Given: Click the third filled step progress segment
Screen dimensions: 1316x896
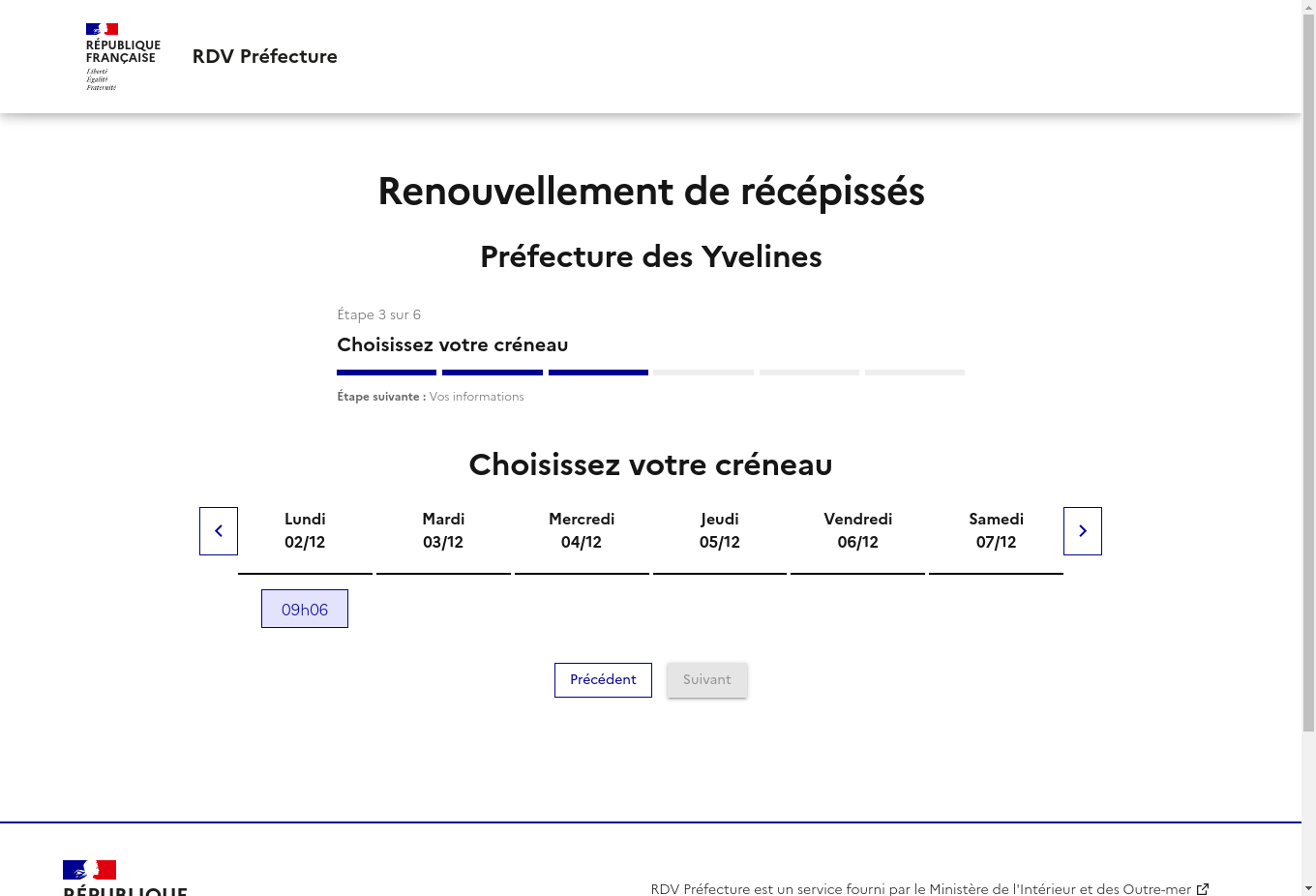Looking at the screenshot, I should tap(598, 373).
